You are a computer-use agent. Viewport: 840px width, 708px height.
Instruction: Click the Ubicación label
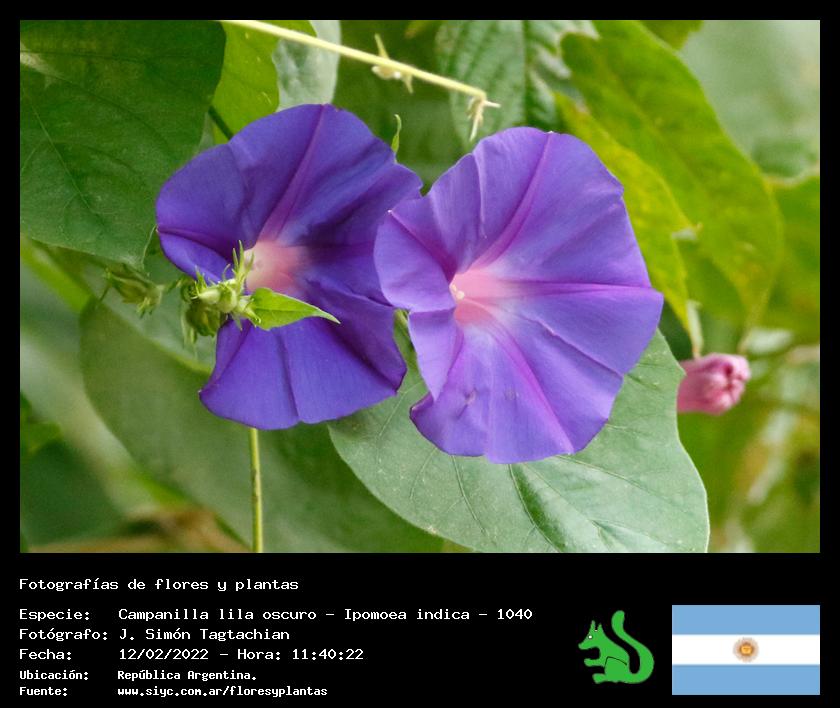(x=54, y=675)
